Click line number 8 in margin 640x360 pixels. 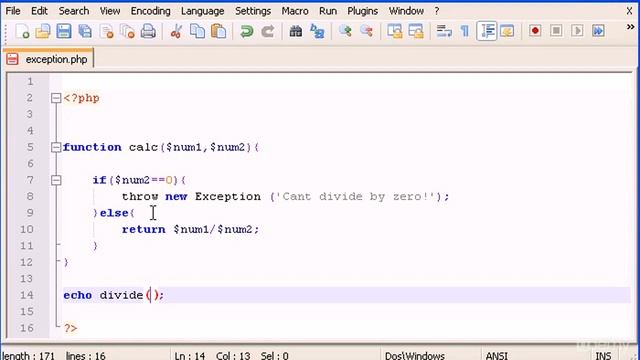click(x=30, y=196)
